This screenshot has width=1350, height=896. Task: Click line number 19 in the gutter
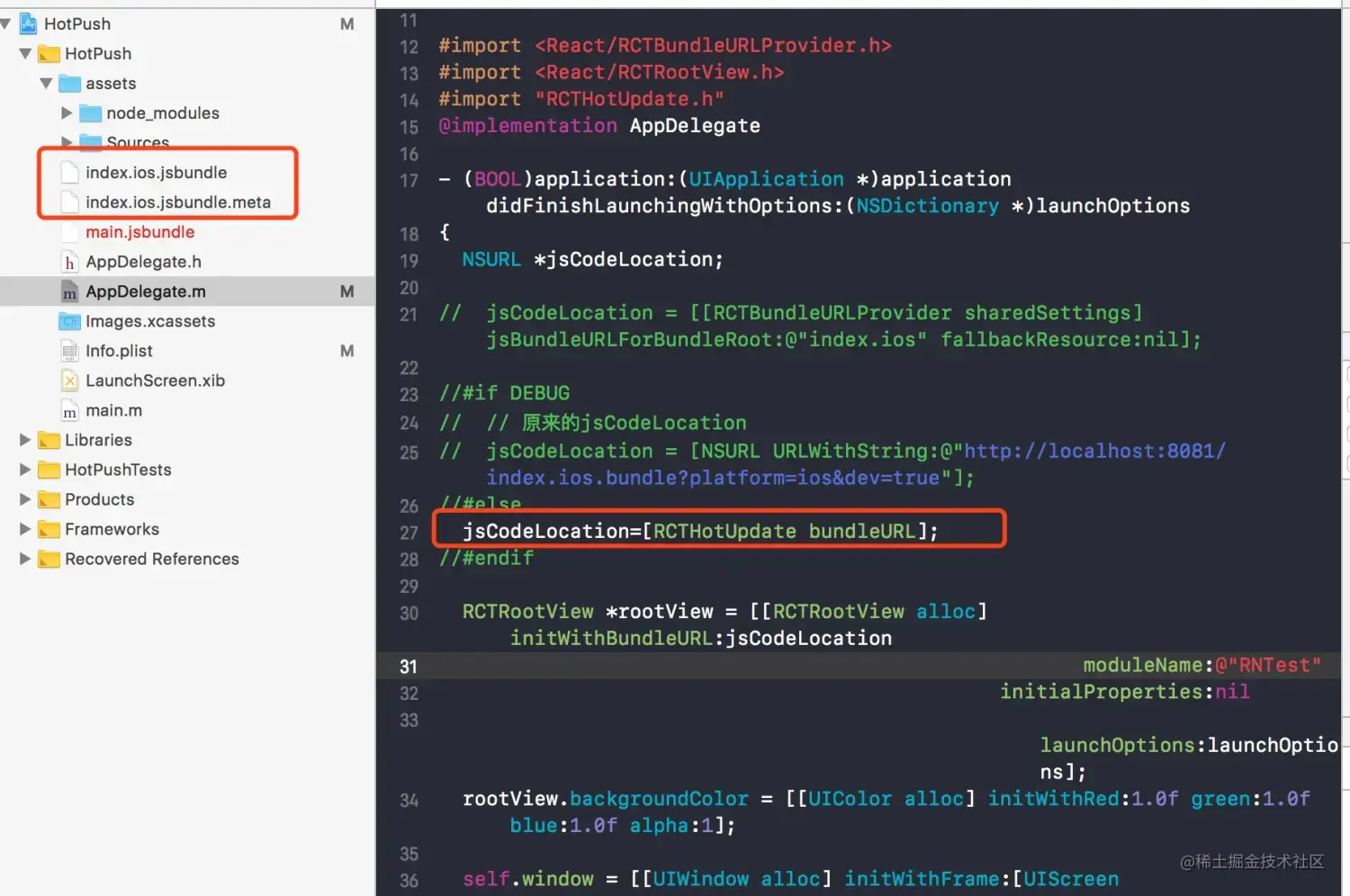pos(409,261)
